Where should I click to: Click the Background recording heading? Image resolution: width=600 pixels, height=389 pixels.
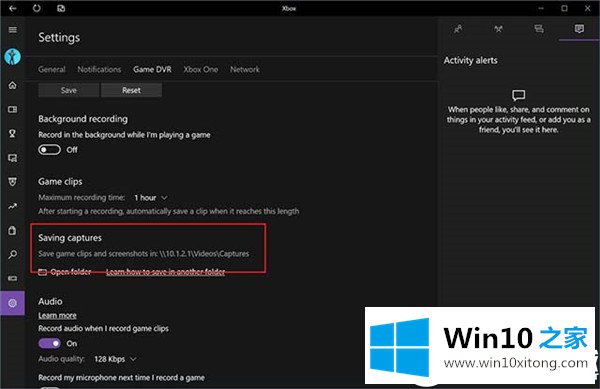tap(83, 119)
